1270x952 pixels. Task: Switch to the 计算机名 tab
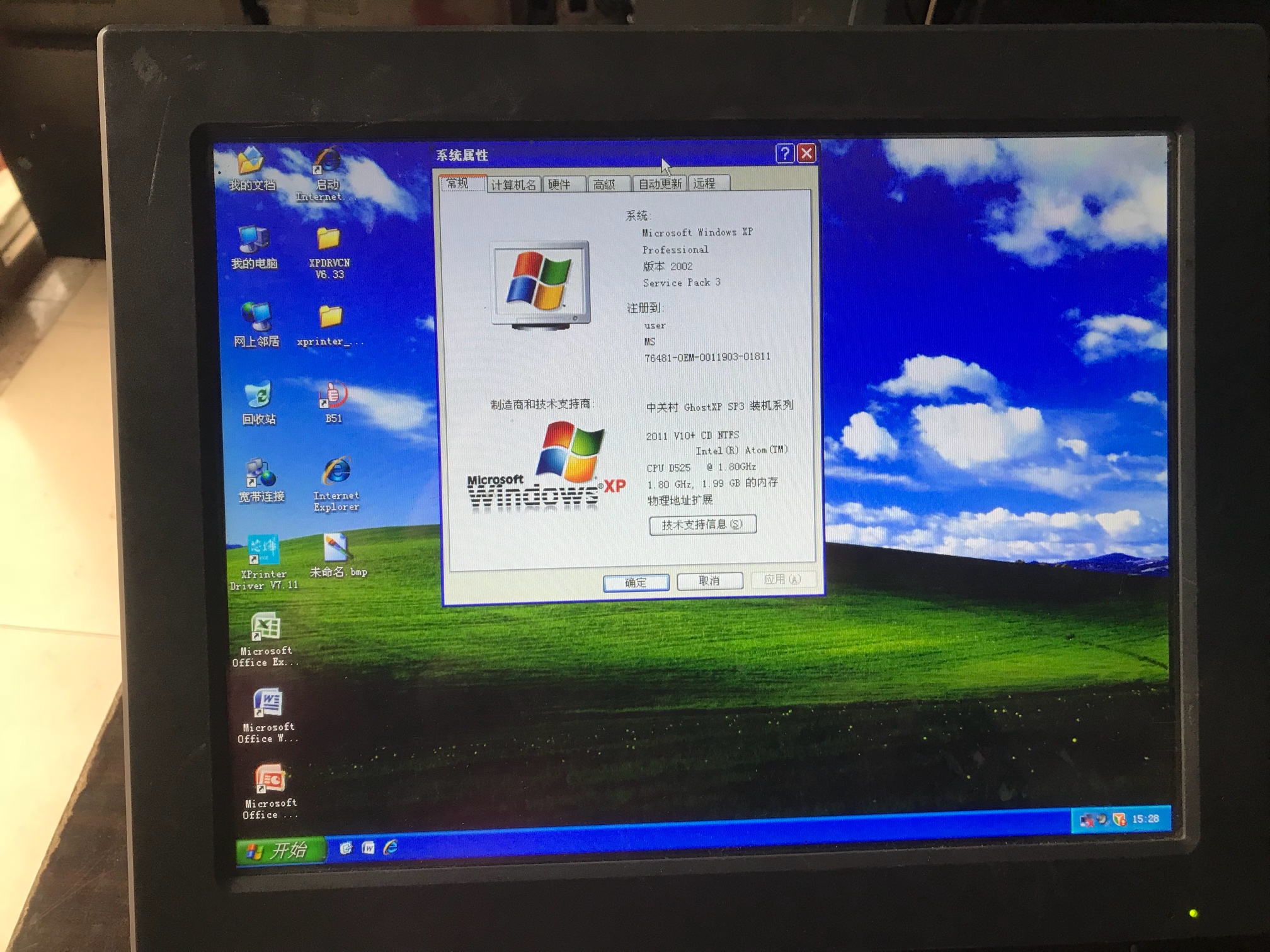coord(513,184)
